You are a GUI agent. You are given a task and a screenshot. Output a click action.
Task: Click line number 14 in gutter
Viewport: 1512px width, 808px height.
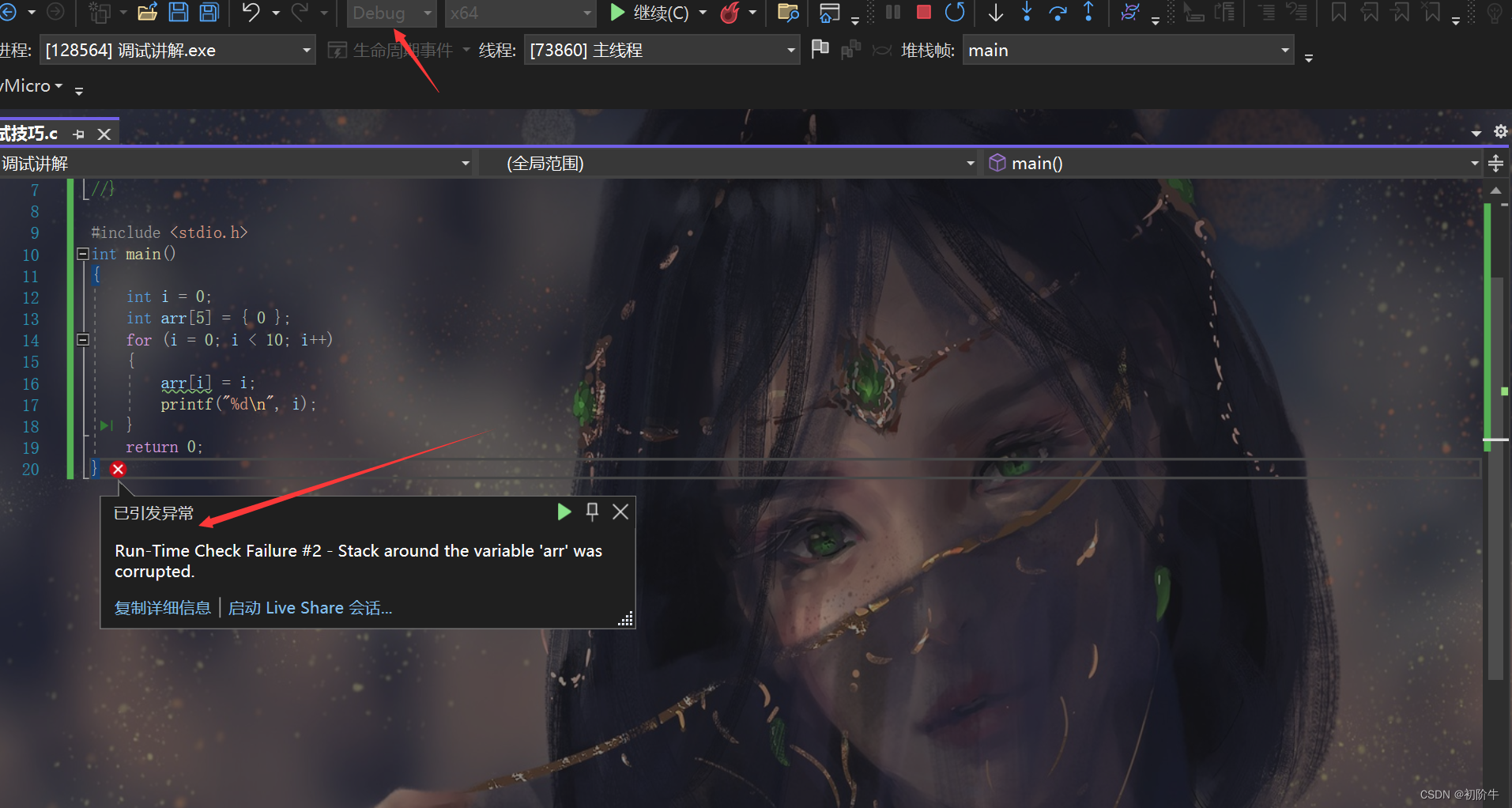click(x=30, y=341)
